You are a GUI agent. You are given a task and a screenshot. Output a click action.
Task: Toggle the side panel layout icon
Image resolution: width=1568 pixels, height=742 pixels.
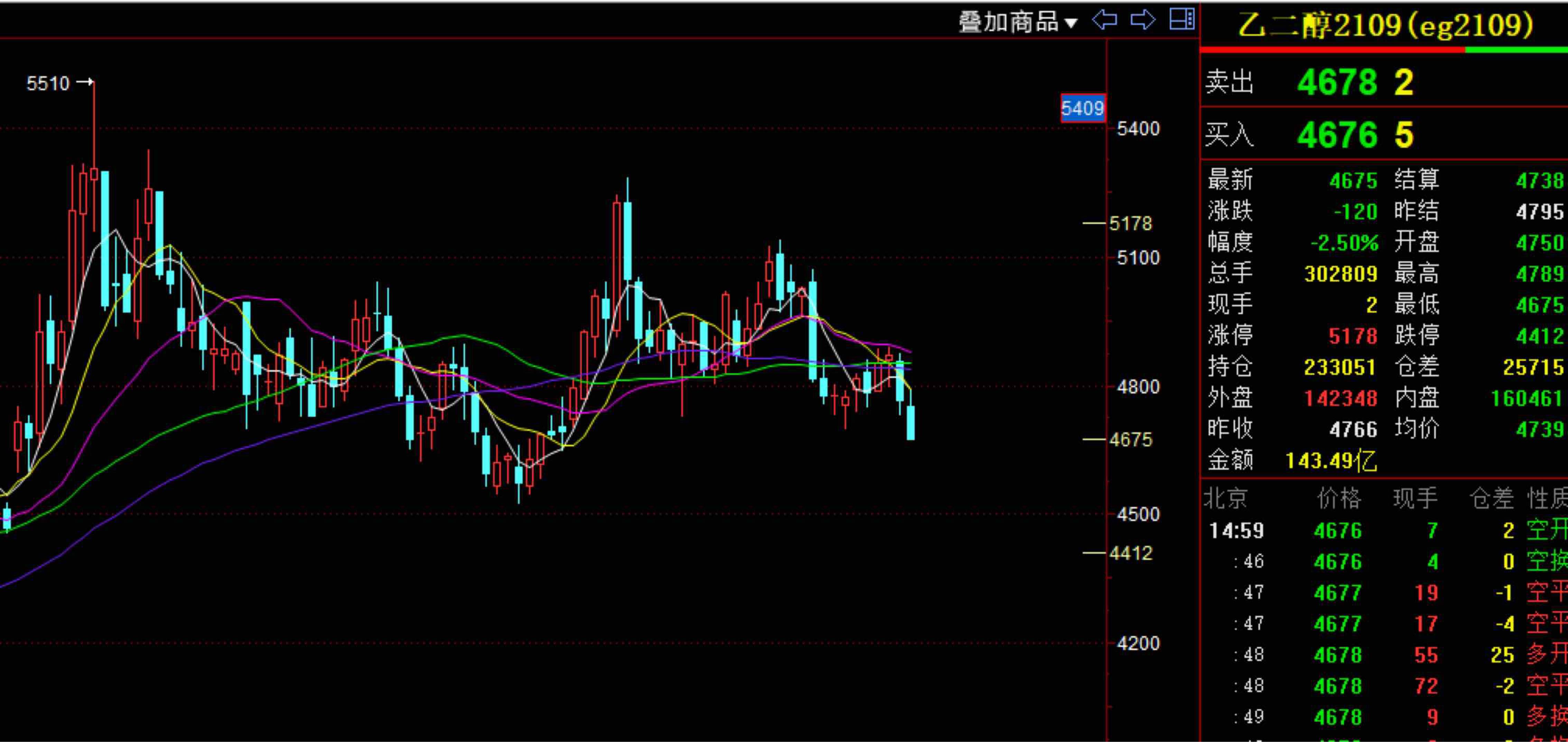coord(1182,19)
